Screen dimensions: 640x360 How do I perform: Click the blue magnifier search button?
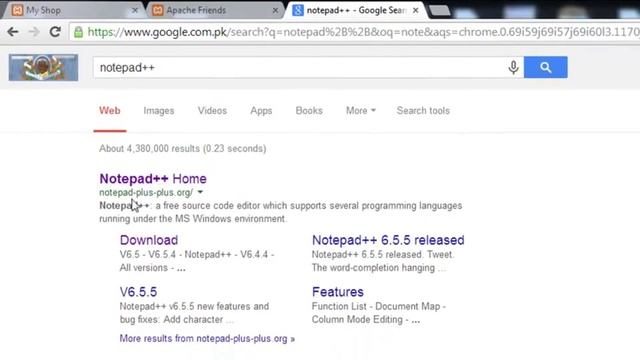pyautogui.click(x=546, y=67)
